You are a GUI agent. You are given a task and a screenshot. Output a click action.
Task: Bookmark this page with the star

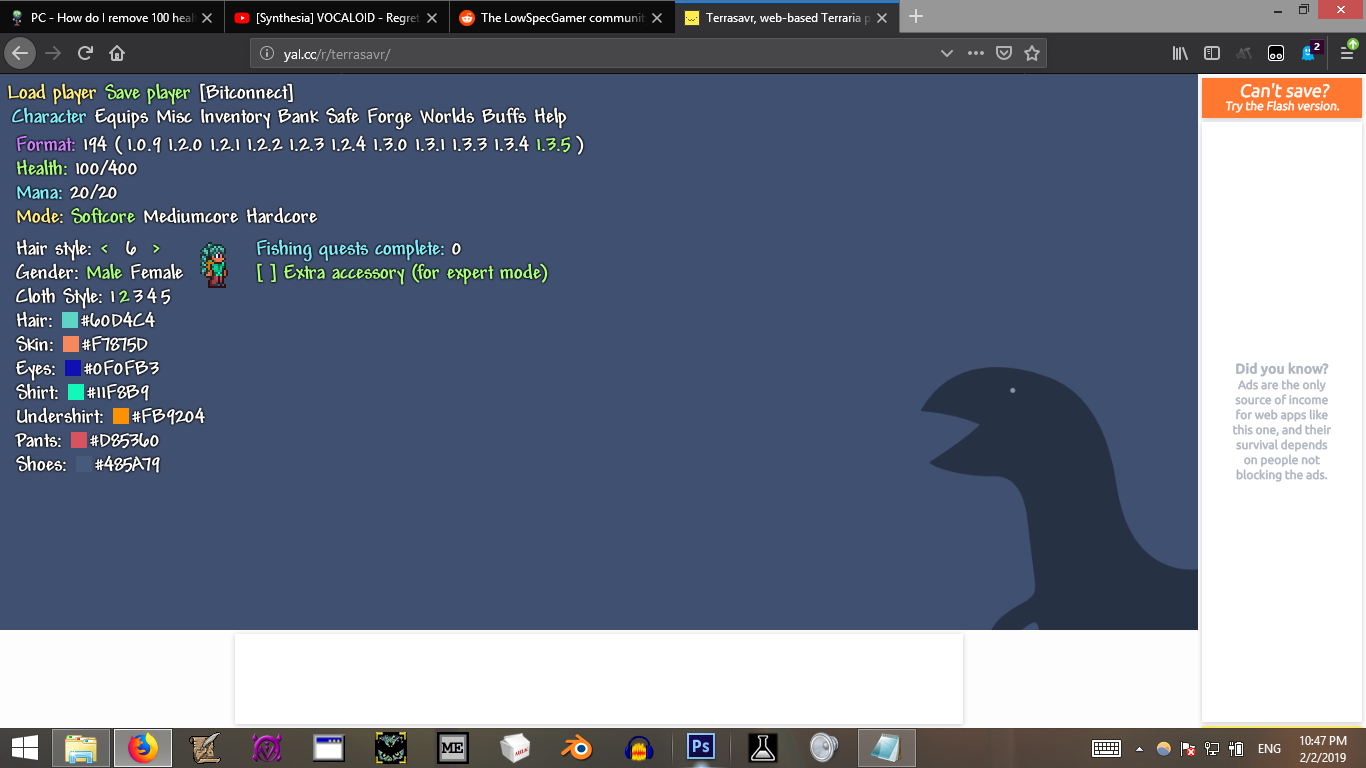(x=1032, y=54)
